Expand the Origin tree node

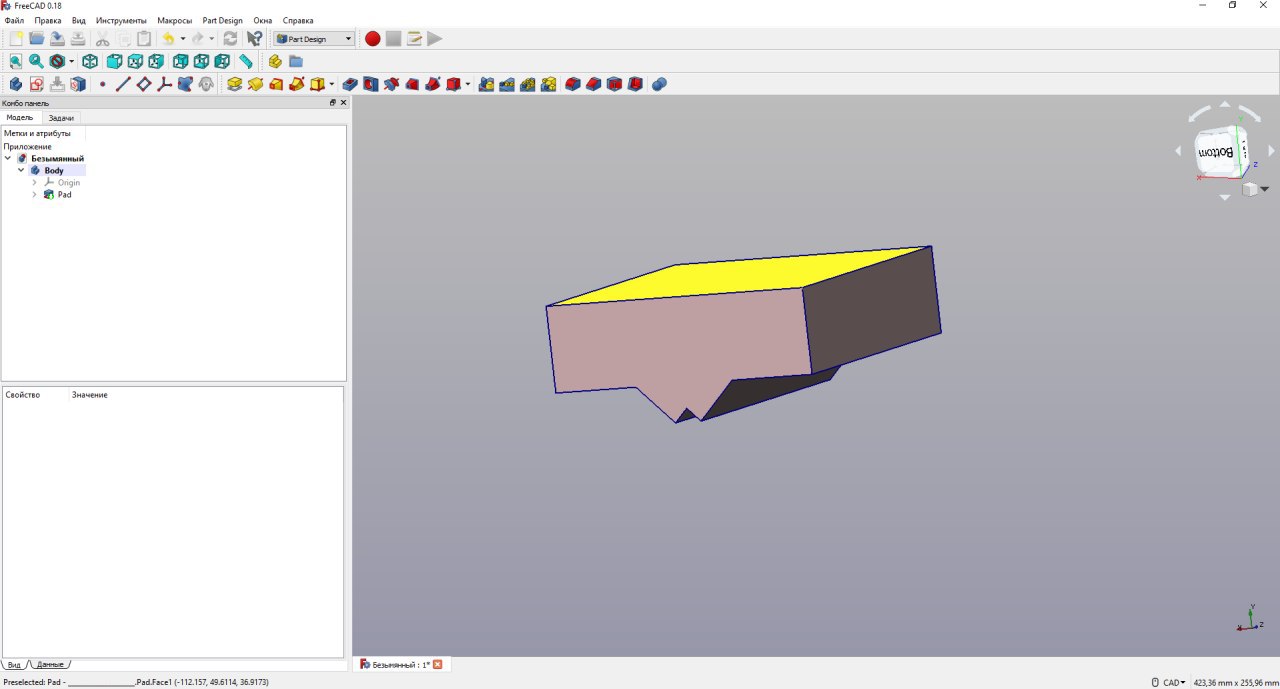(34, 182)
